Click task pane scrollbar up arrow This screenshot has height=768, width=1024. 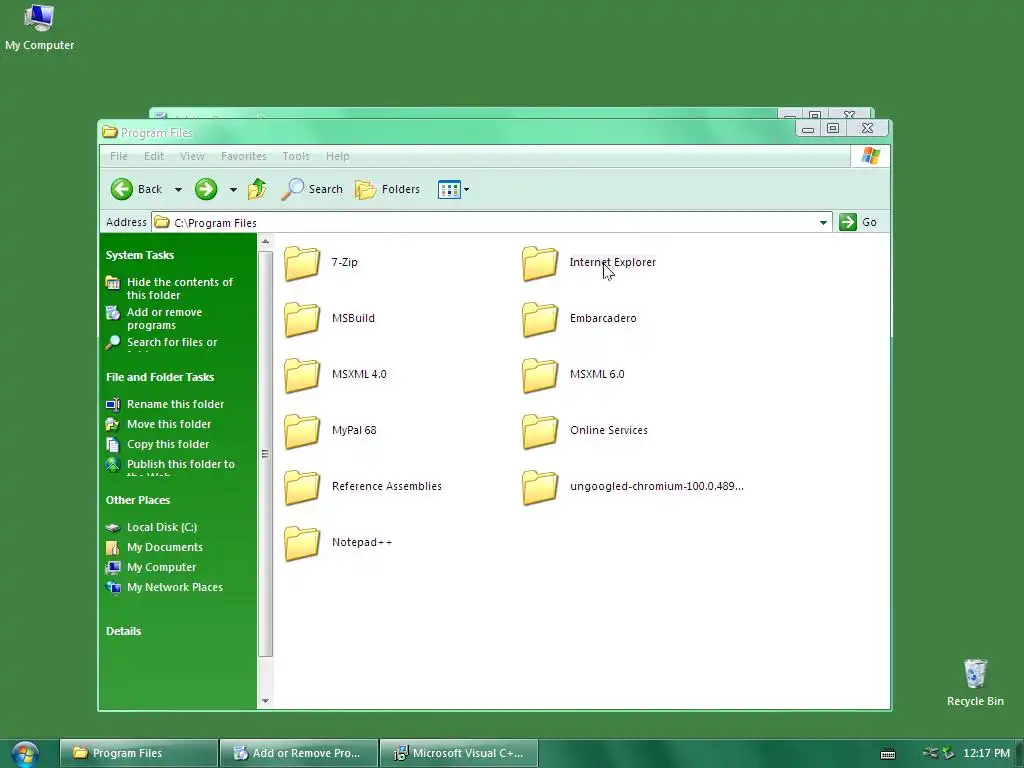pyautogui.click(x=265, y=242)
